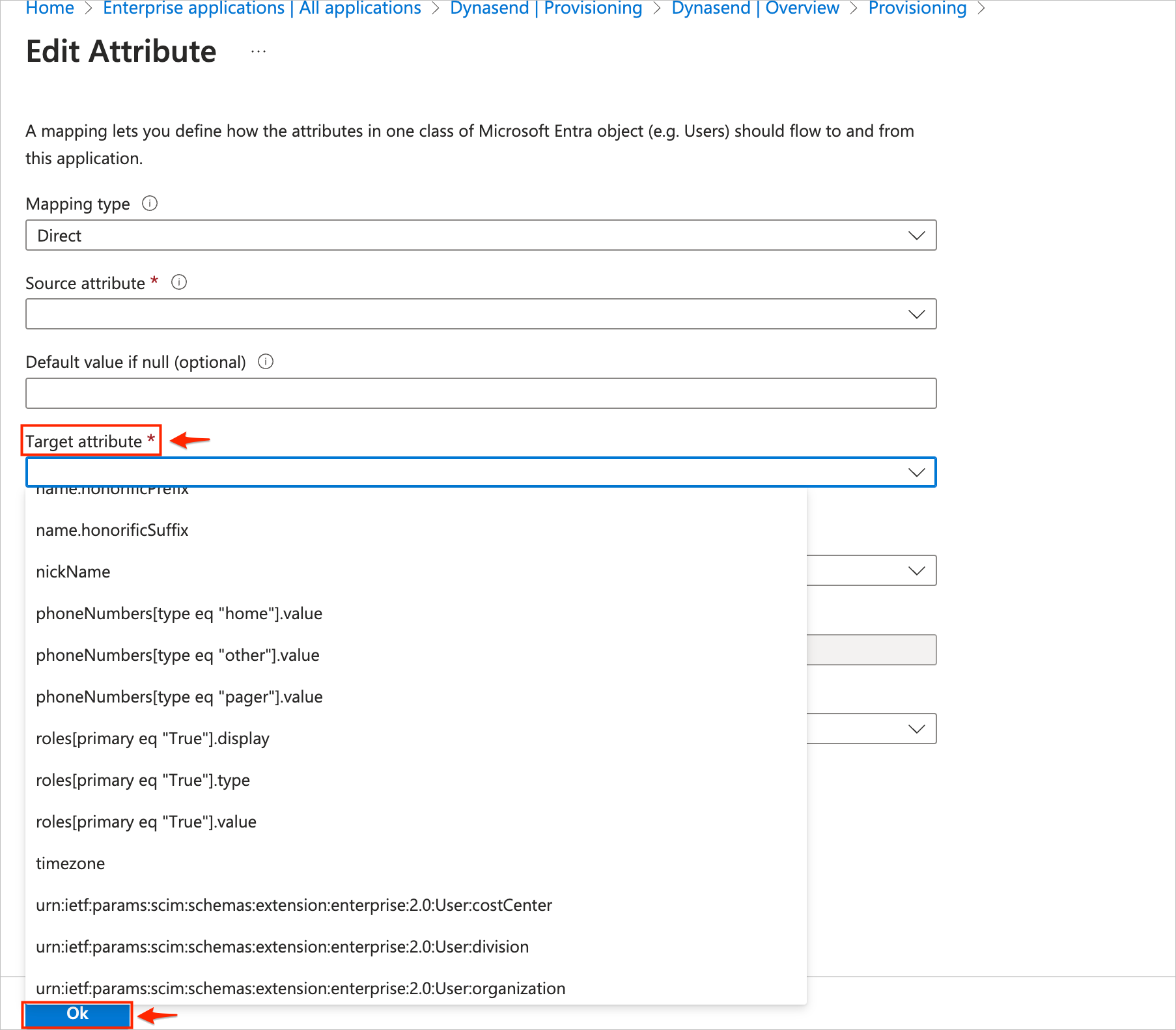The height and width of the screenshot is (1030, 1176).
Task: Select name.honorificSuffix from the list
Action: [x=112, y=530]
